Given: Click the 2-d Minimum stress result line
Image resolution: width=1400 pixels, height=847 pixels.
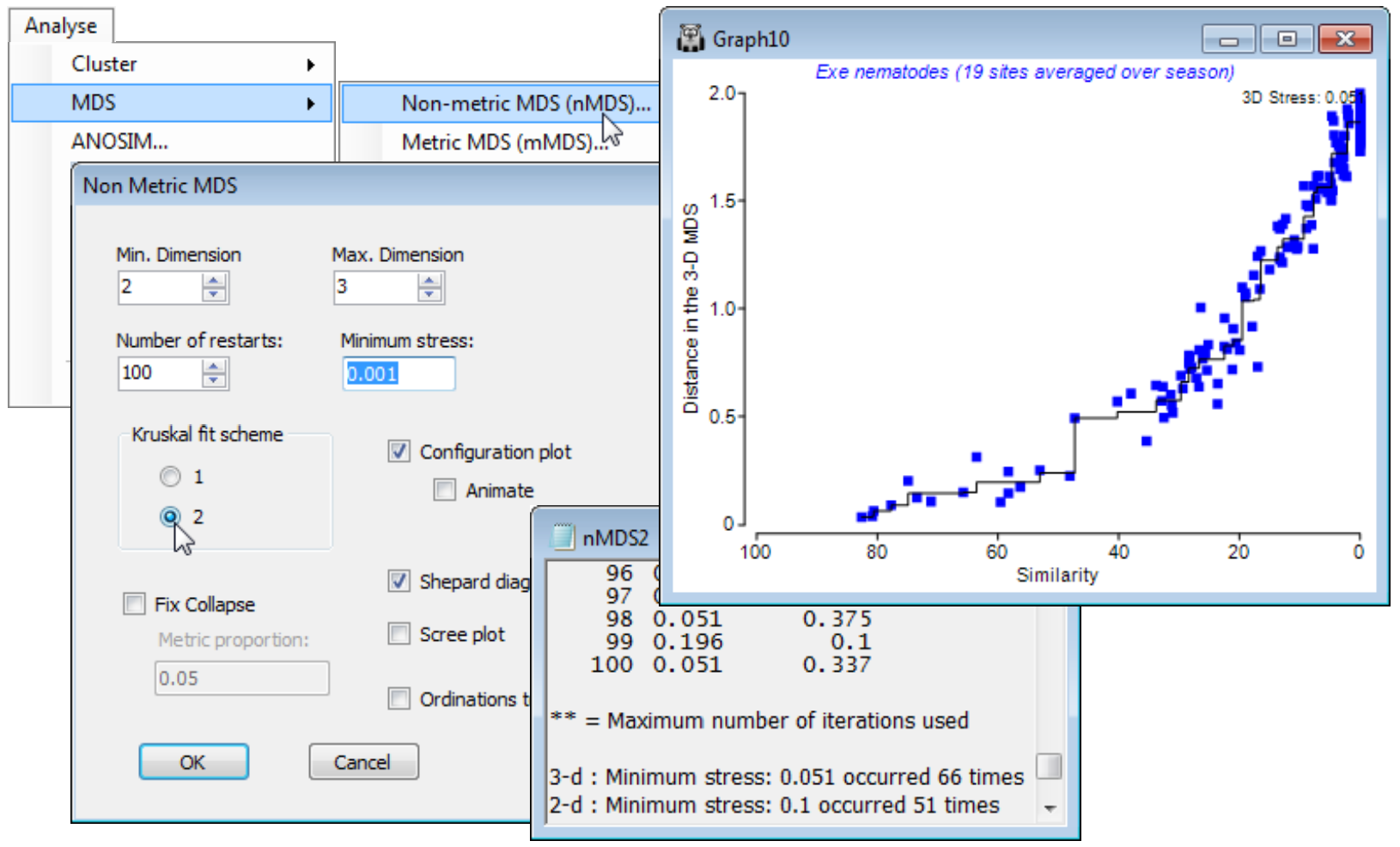Looking at the screenshot, I should 775,805.
